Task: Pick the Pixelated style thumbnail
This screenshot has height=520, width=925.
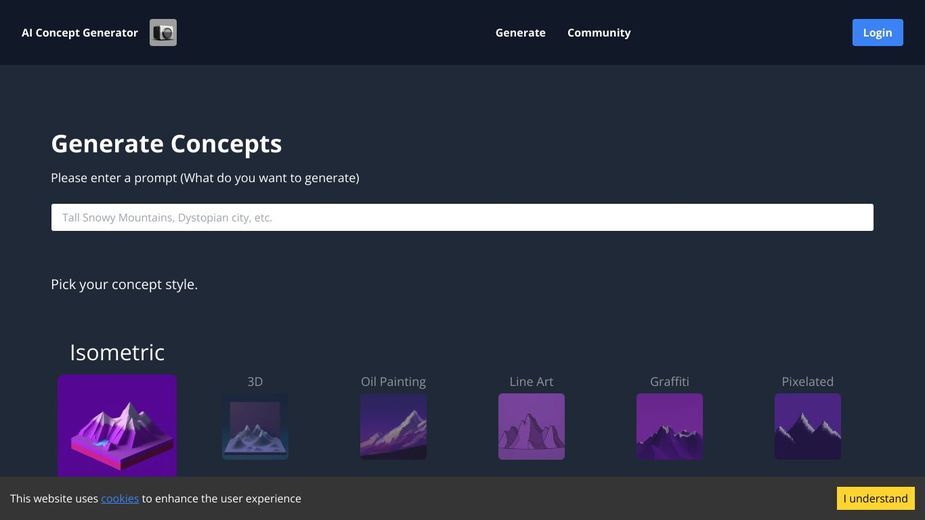Action: 808,426
